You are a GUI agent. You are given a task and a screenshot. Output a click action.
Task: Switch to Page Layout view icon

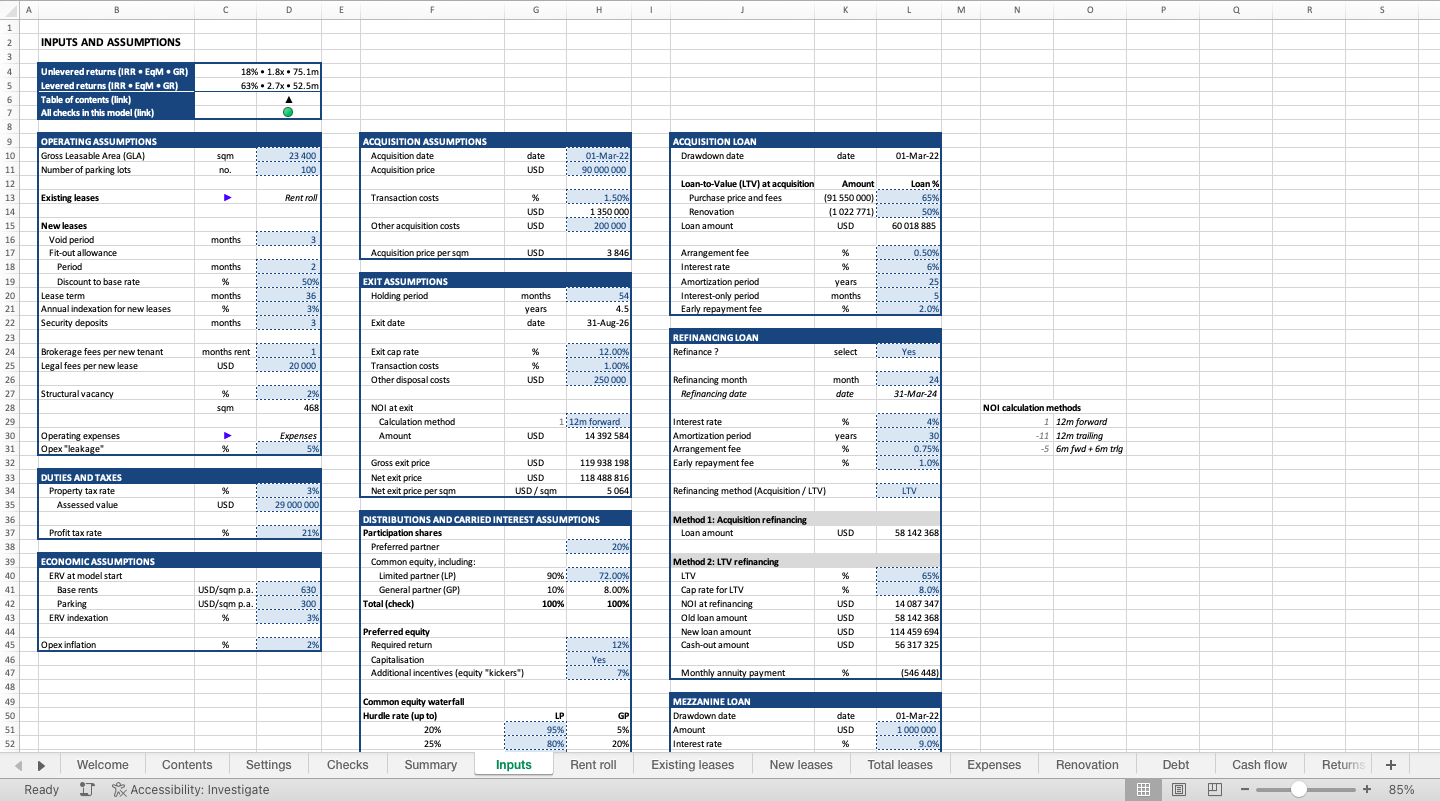click(x=1179, y=789)
